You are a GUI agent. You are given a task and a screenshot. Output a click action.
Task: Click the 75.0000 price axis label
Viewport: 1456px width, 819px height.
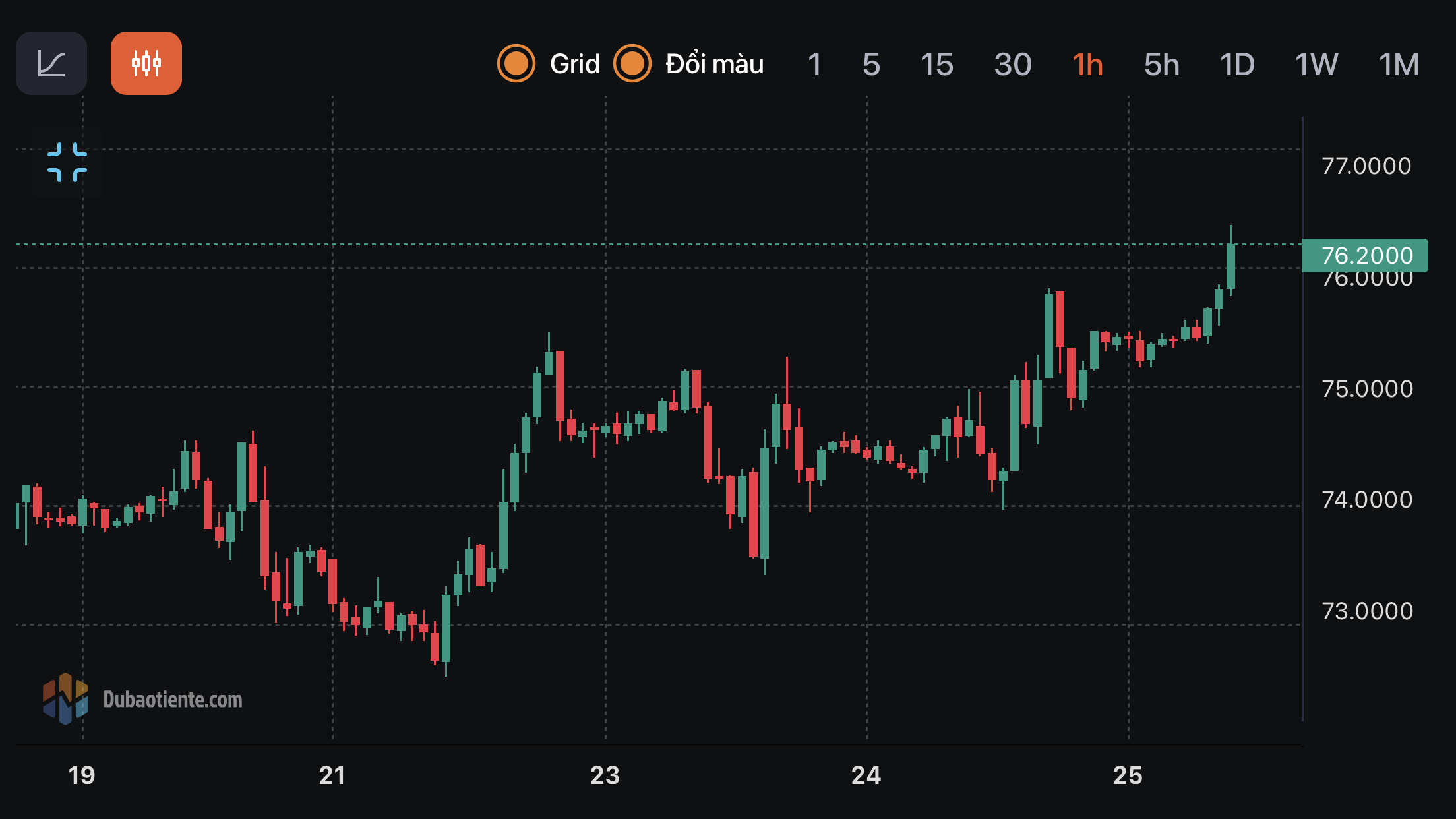tap(1367, 389)
